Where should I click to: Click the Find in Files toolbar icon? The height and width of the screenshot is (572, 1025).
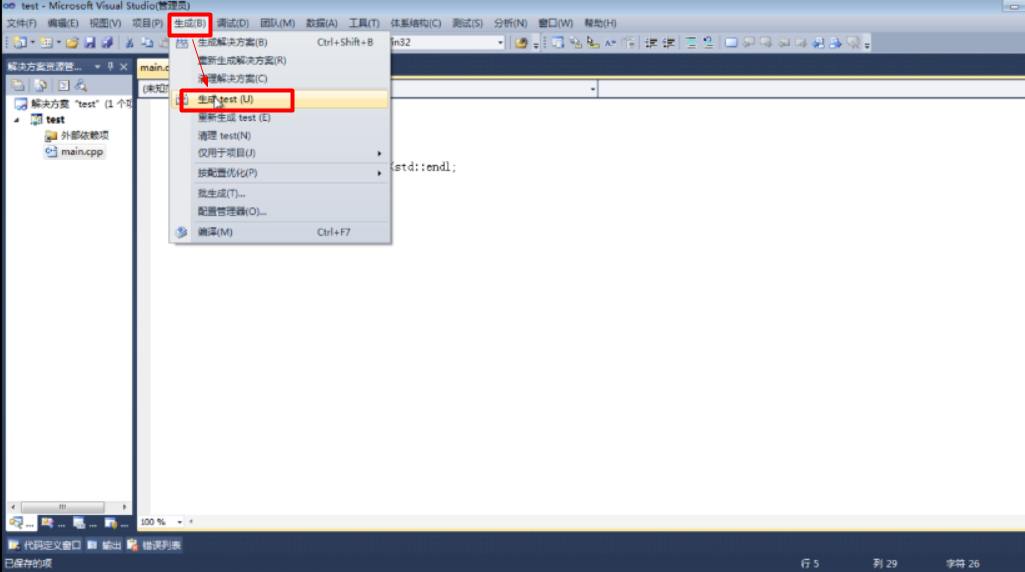[521, 43]
